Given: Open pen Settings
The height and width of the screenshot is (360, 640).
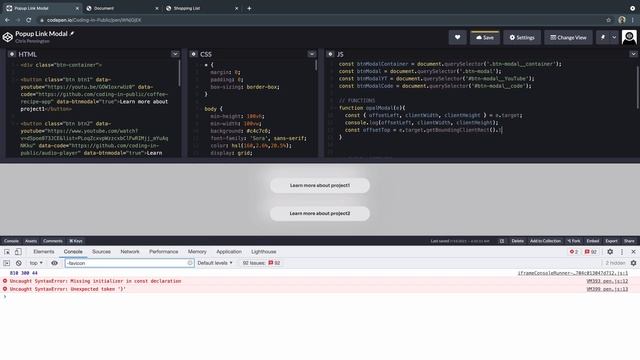Looking at the screenshot, I should click(x=522, y=38).
